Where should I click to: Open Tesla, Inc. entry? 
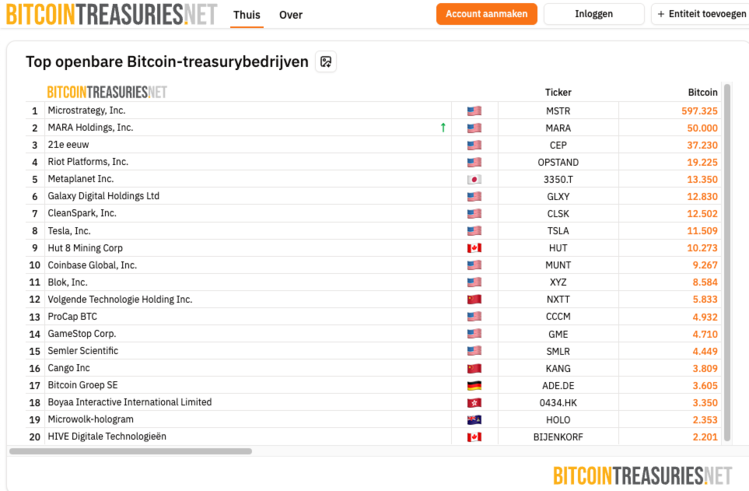pos(69,231)
